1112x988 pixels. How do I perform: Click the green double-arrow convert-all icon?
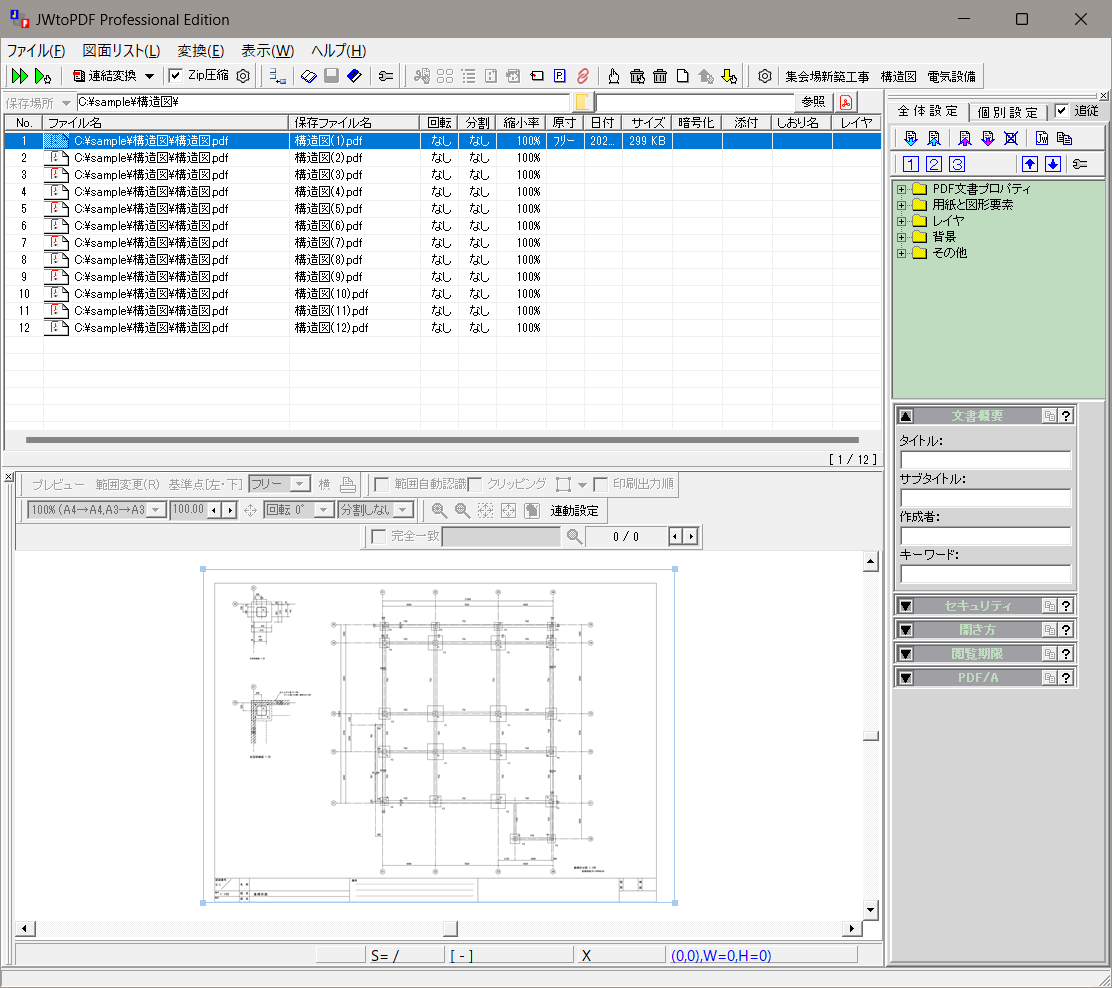[19, 76]
